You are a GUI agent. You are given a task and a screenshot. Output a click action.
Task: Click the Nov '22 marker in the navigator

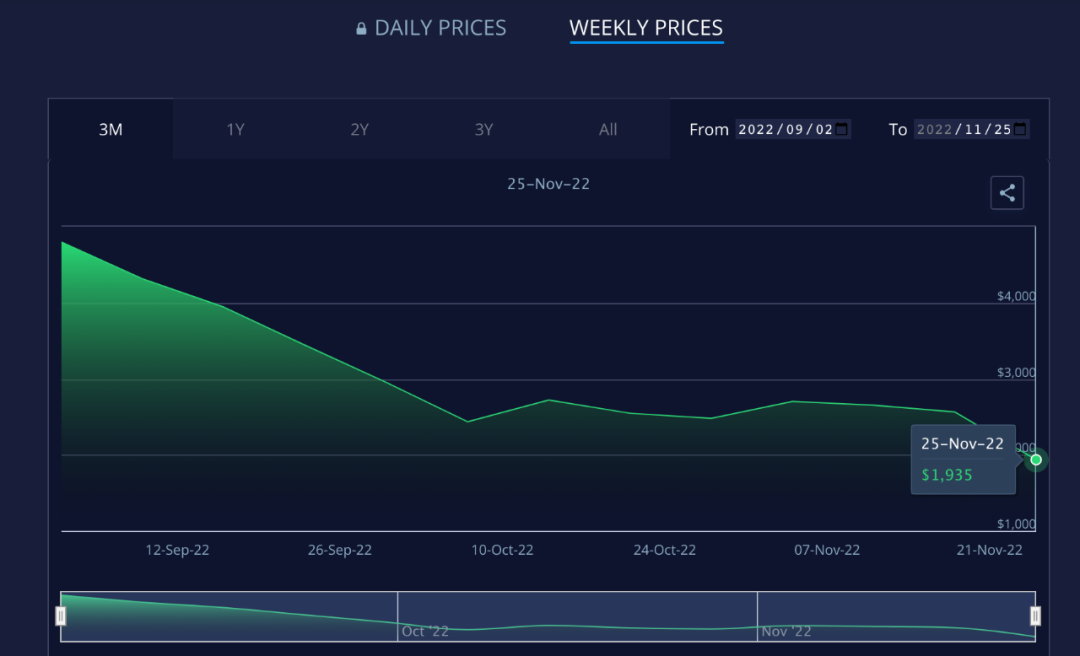(x=786, y=631)
